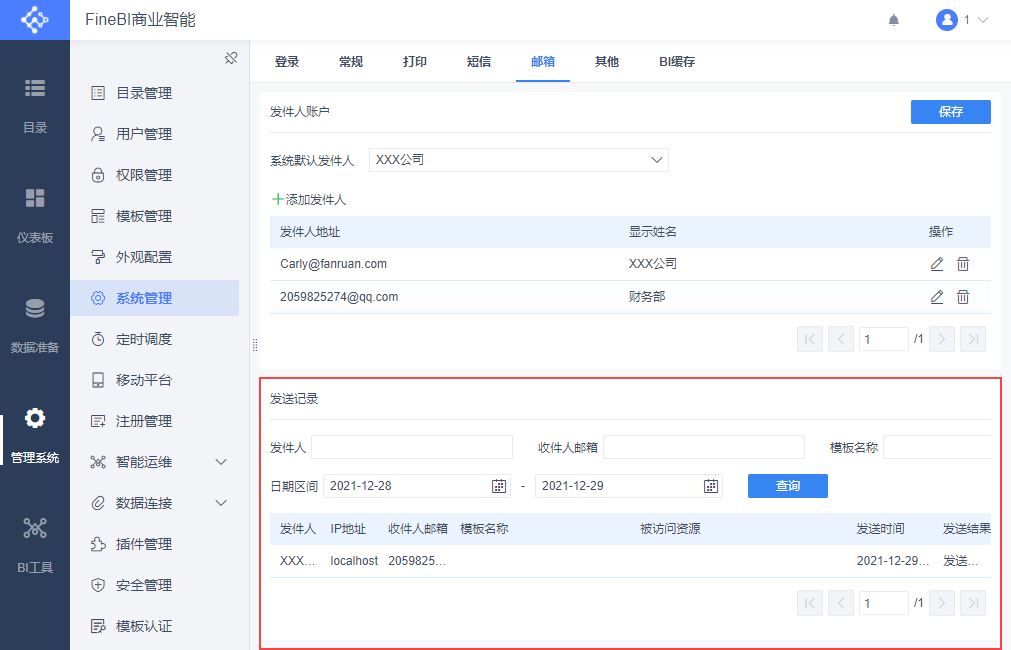This screenshot has height=650, width=1011.
Task: Go to next page of 发送记录 list
Action: click(941, 604)
